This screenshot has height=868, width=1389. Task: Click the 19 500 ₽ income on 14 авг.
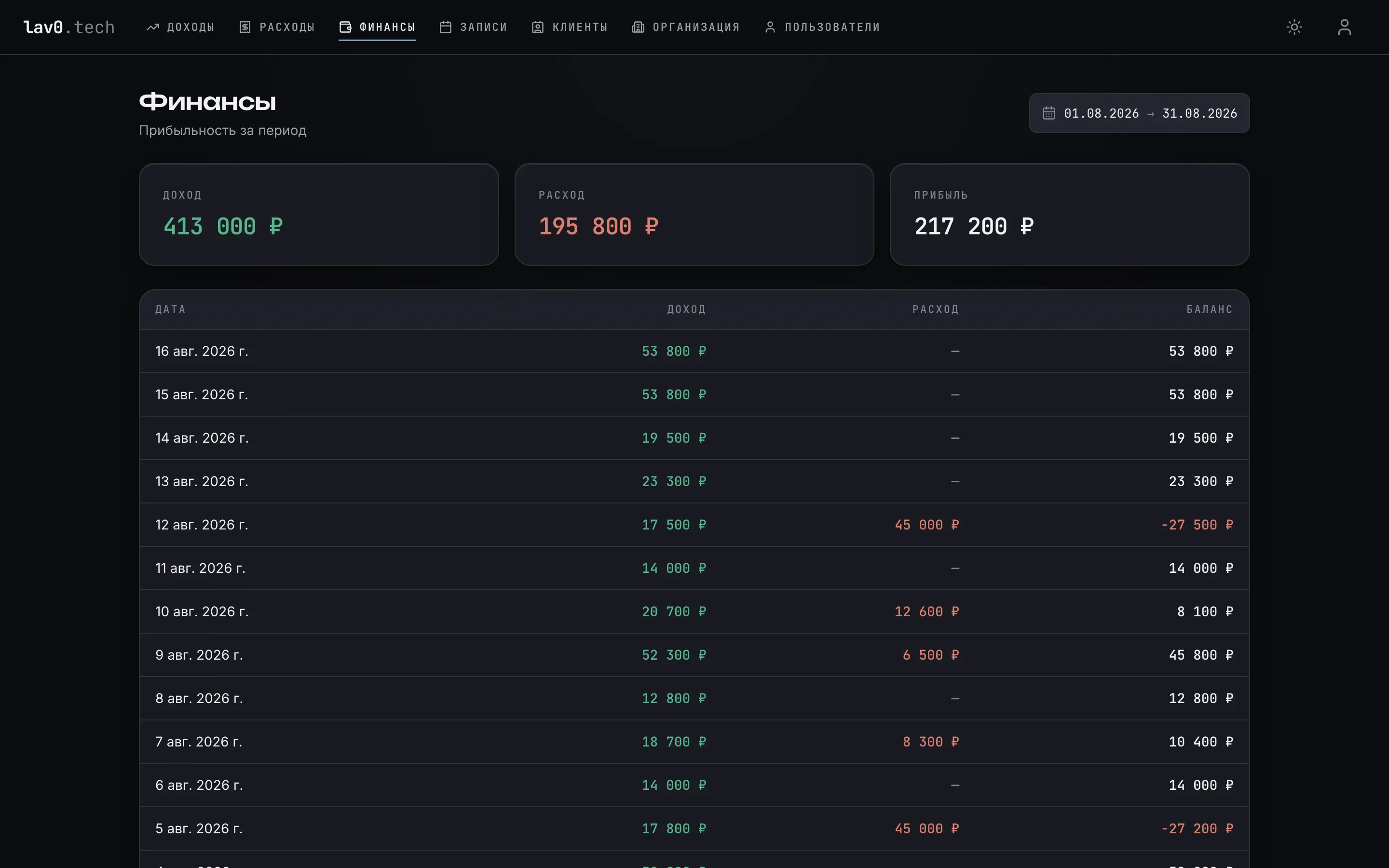(674, 438)
